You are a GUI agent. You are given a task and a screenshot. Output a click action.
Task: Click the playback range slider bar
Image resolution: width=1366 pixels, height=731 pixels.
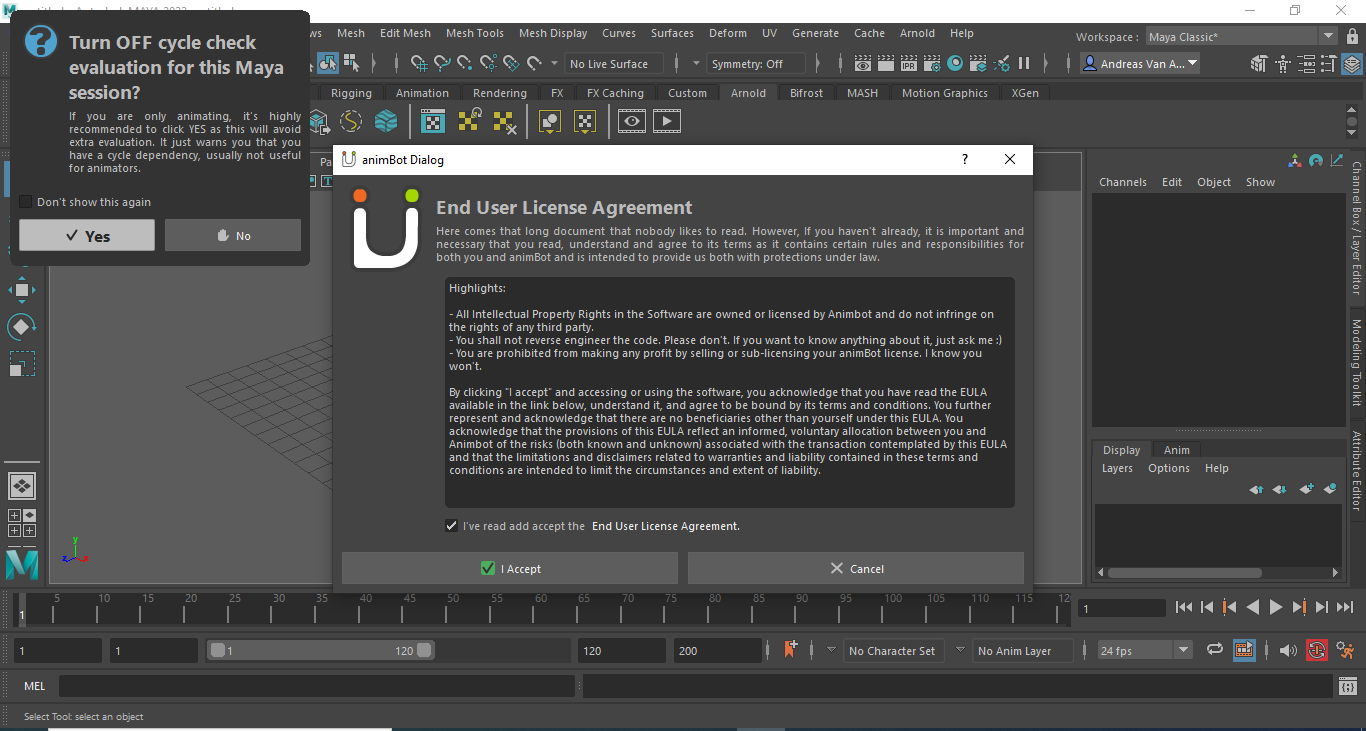pyautogui.click(x=320, y=650)
